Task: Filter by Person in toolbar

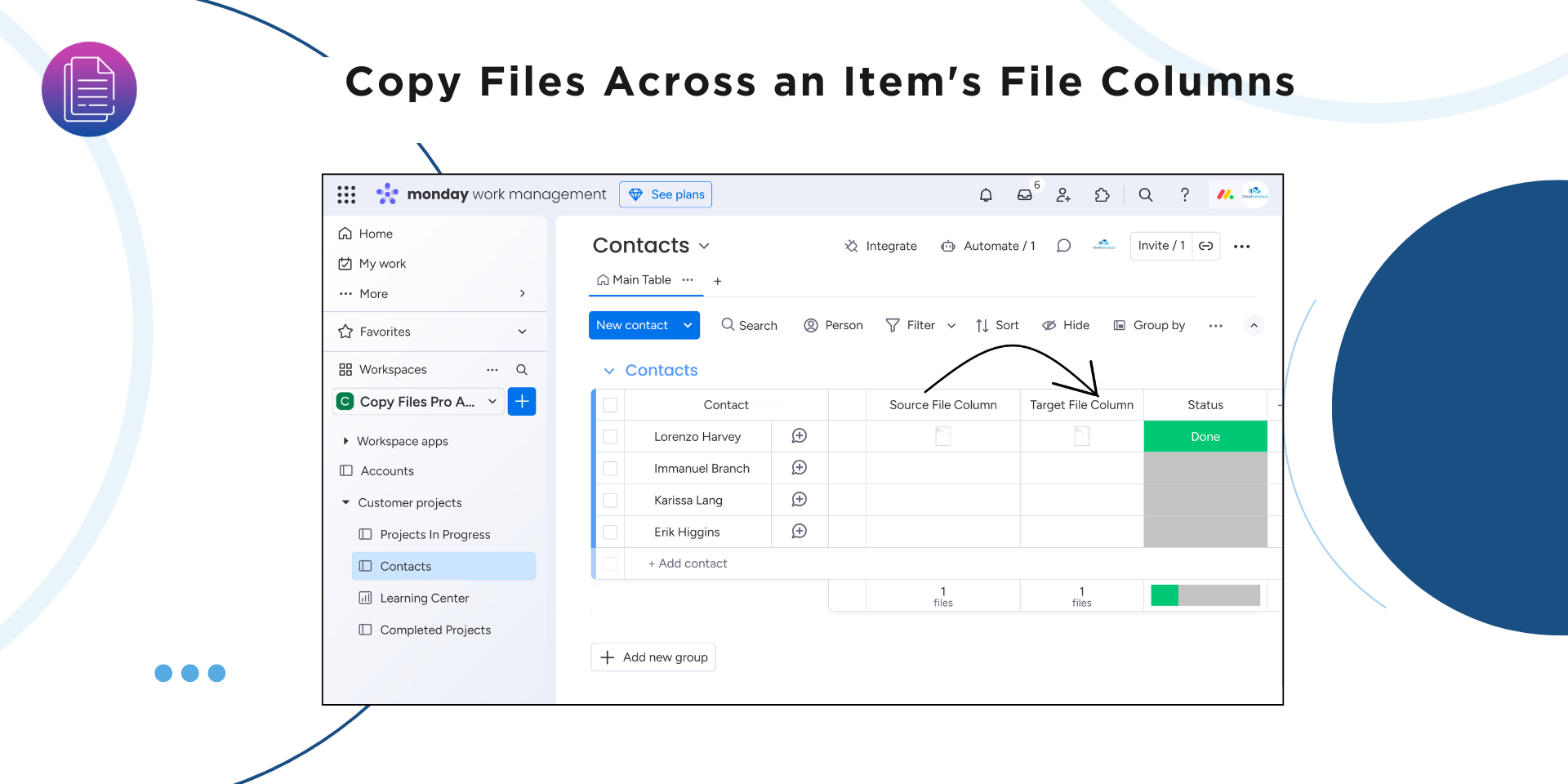Action: [833, 325]
